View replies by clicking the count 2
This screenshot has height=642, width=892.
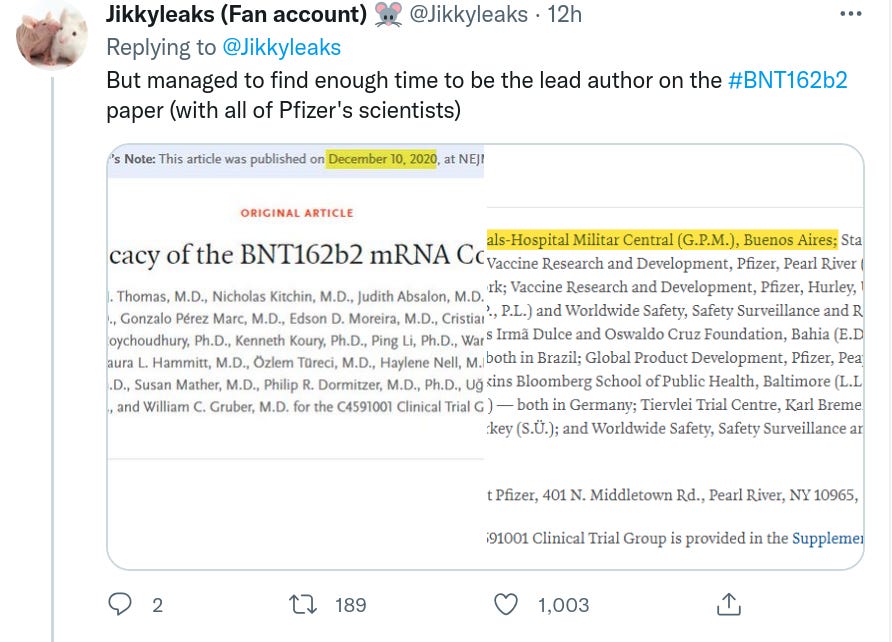pos(156,604)
